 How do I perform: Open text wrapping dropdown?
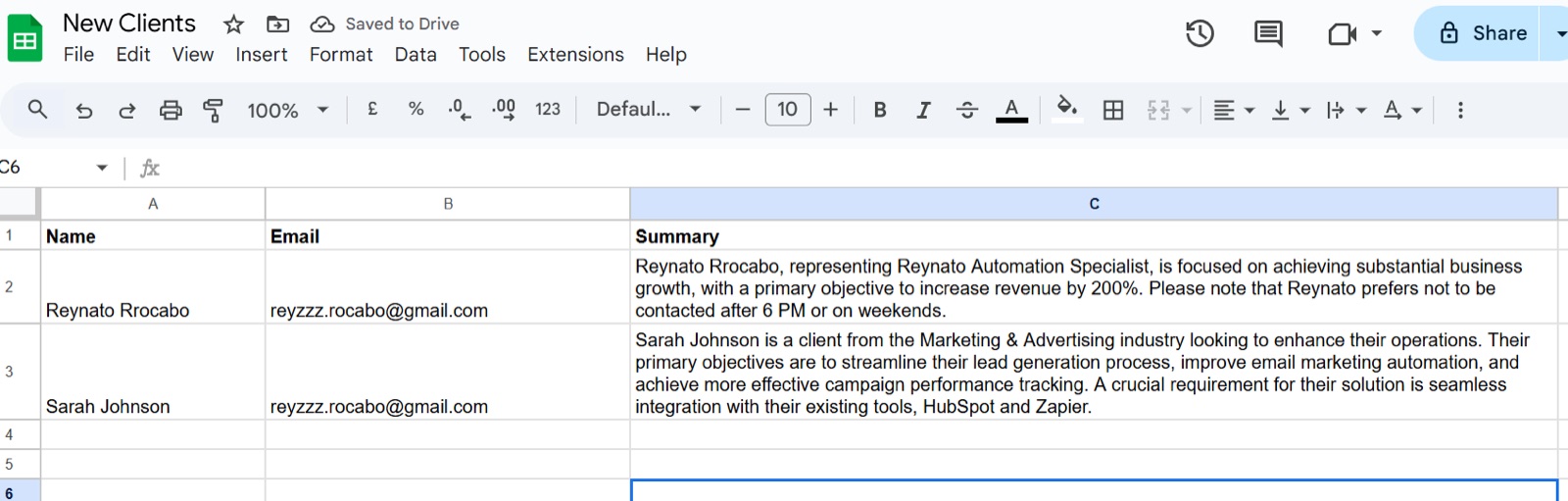tap(1346, 110)
